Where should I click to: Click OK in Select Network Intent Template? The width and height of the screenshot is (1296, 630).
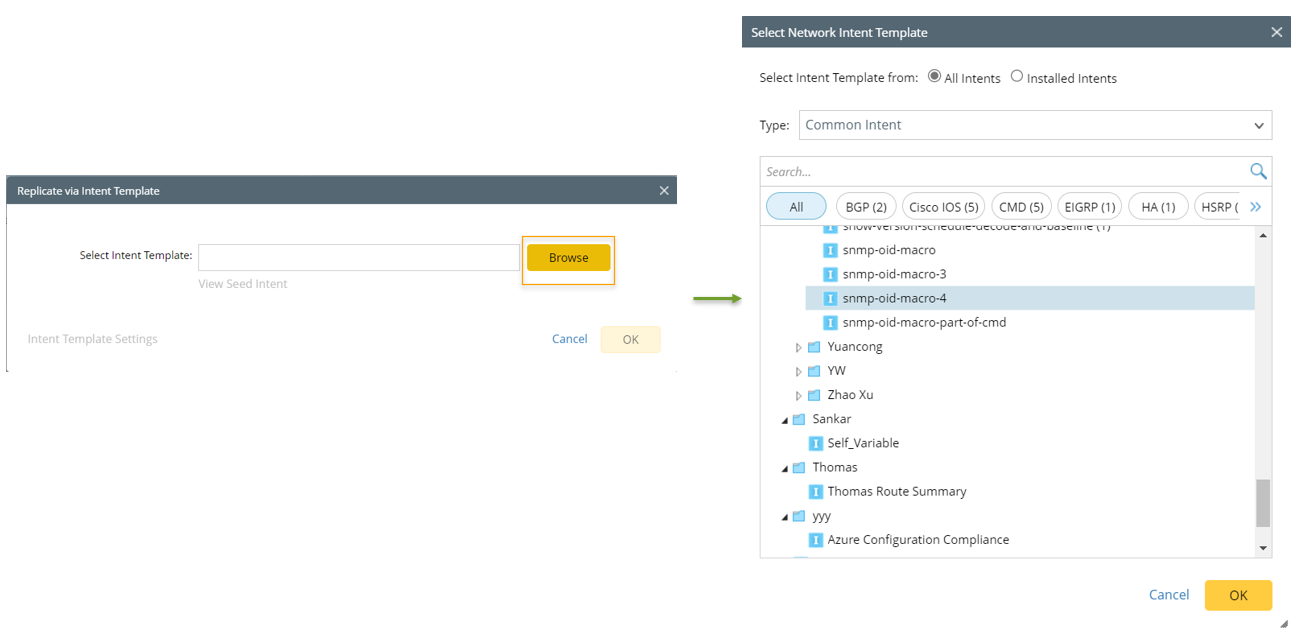[x=1238, y=595]
